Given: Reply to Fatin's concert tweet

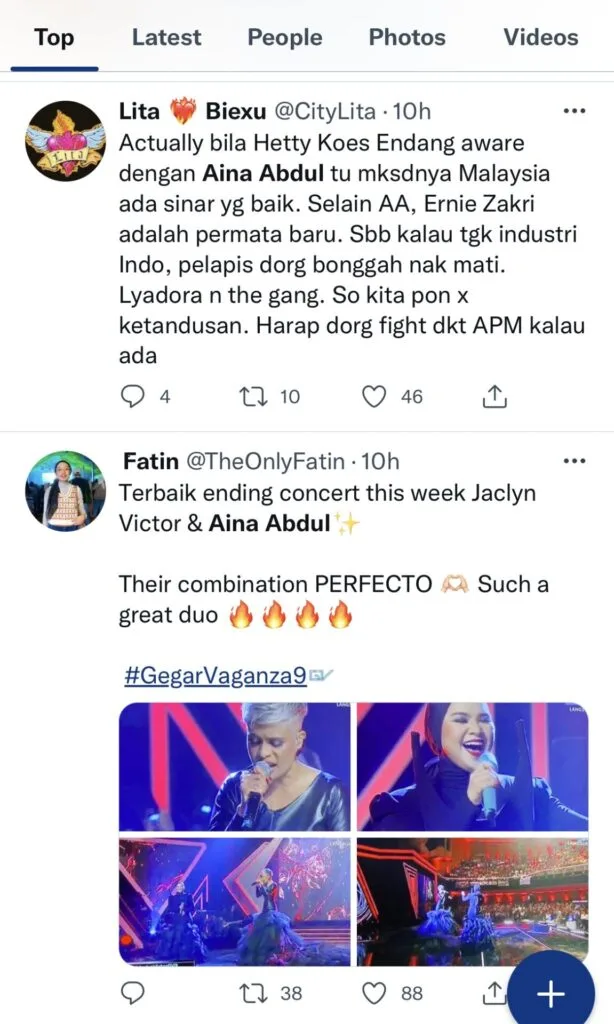Looking at the screenshot, I should coord(133,993).
